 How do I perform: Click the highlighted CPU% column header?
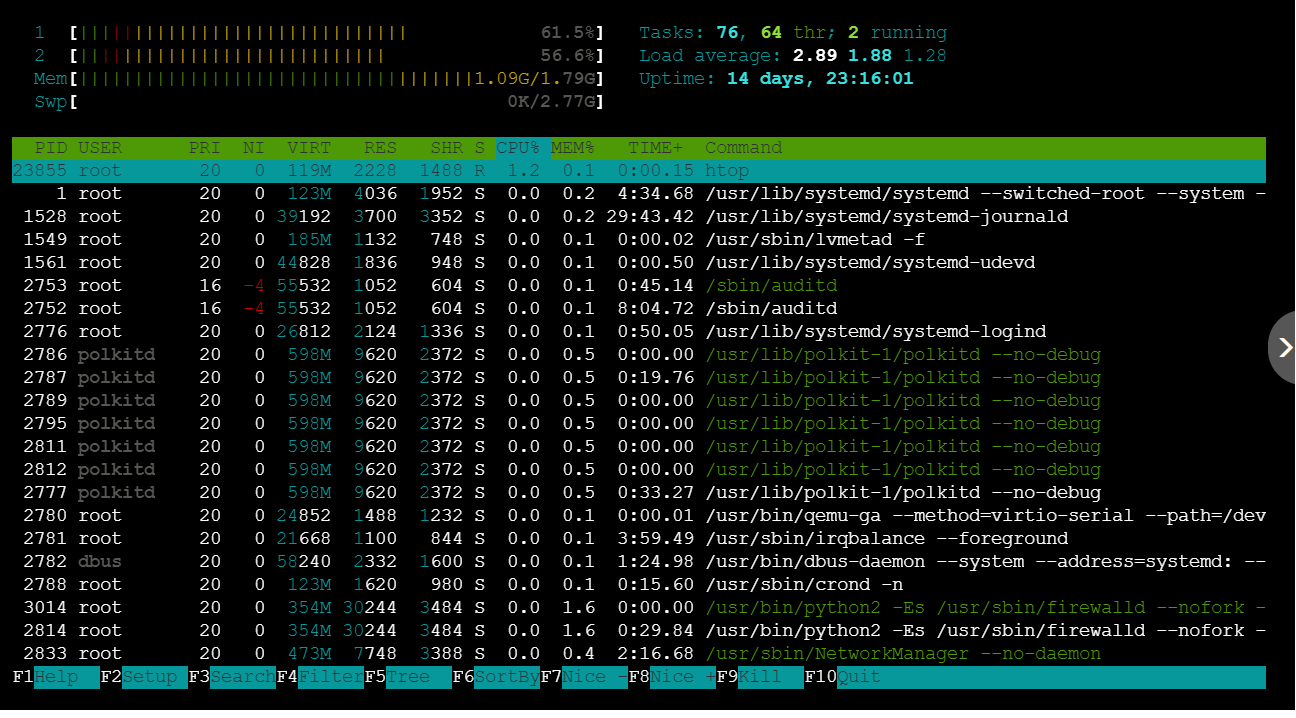[x=518, y=148]
